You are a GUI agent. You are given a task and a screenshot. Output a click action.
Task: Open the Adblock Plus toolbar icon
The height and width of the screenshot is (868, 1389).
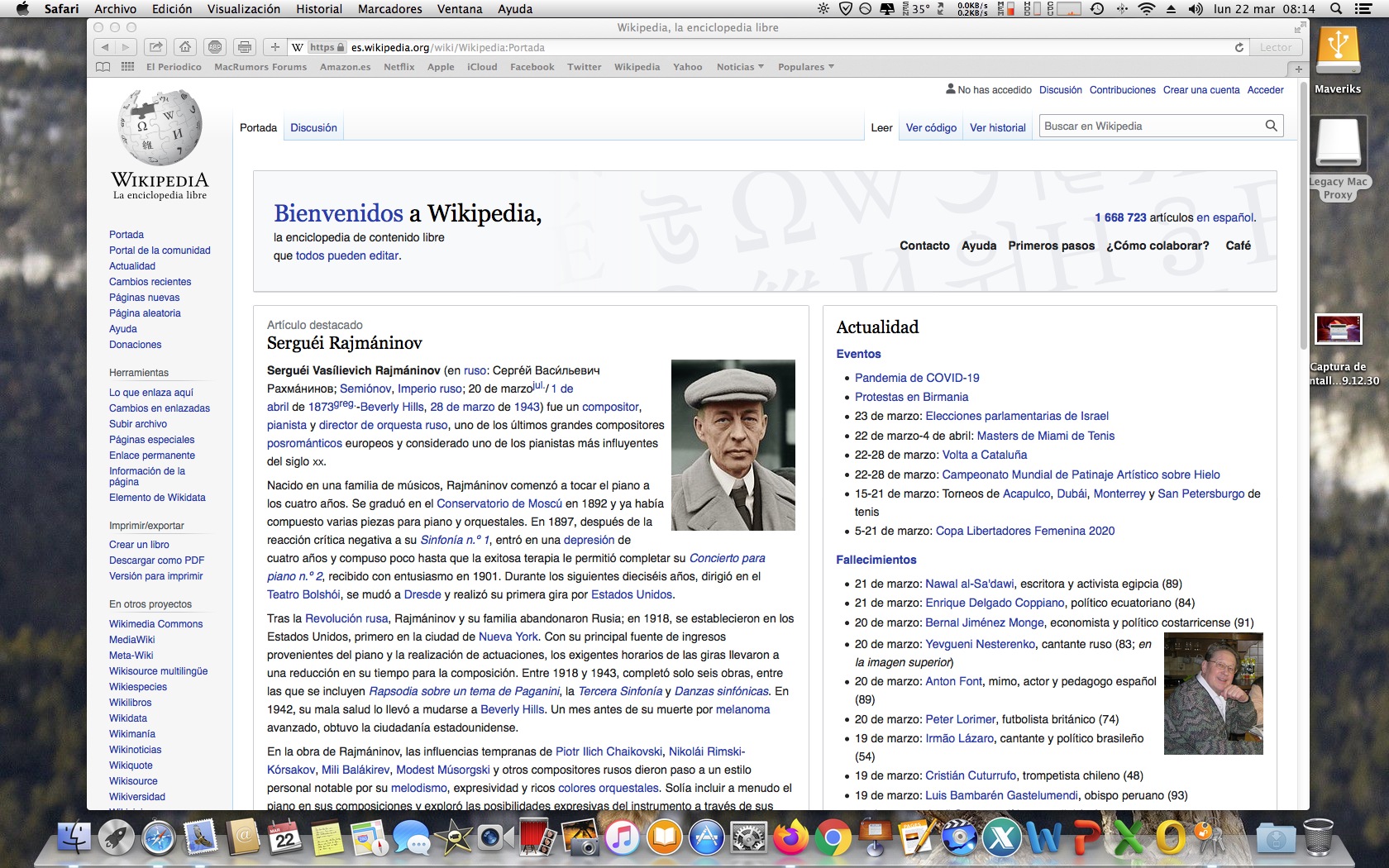215,47
